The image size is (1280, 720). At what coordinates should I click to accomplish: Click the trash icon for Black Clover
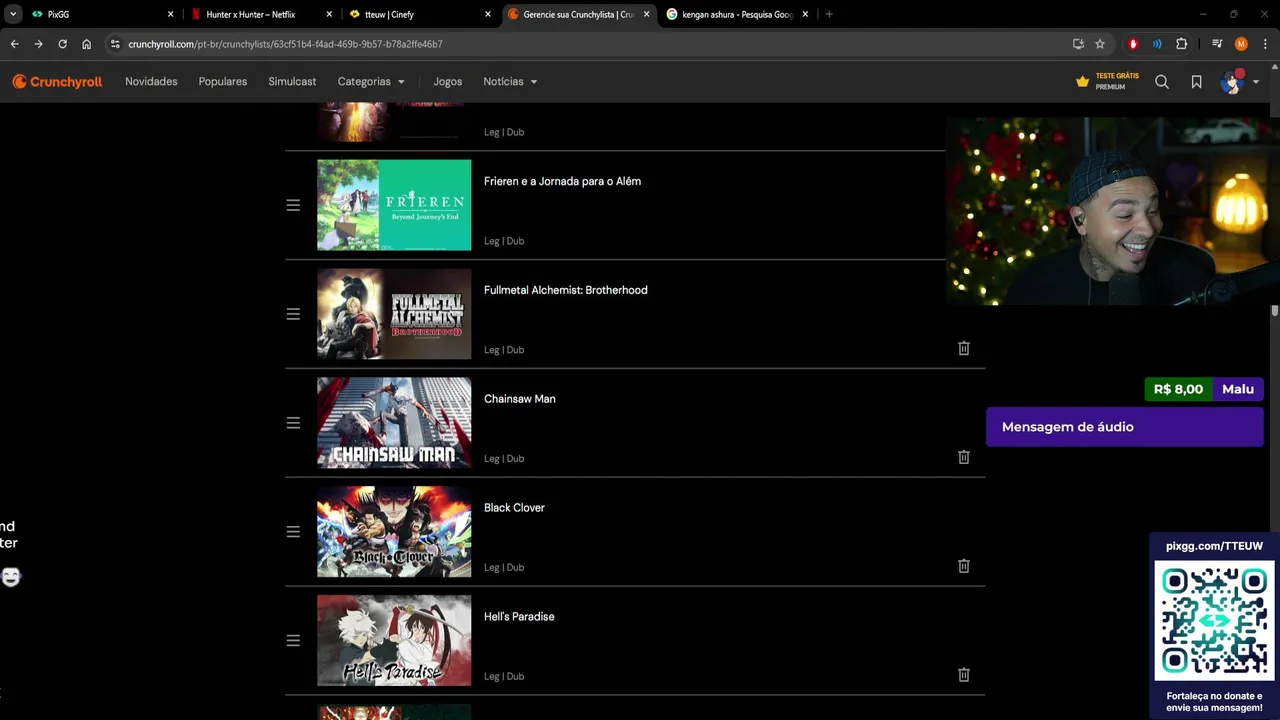click(x=964, y=566)
